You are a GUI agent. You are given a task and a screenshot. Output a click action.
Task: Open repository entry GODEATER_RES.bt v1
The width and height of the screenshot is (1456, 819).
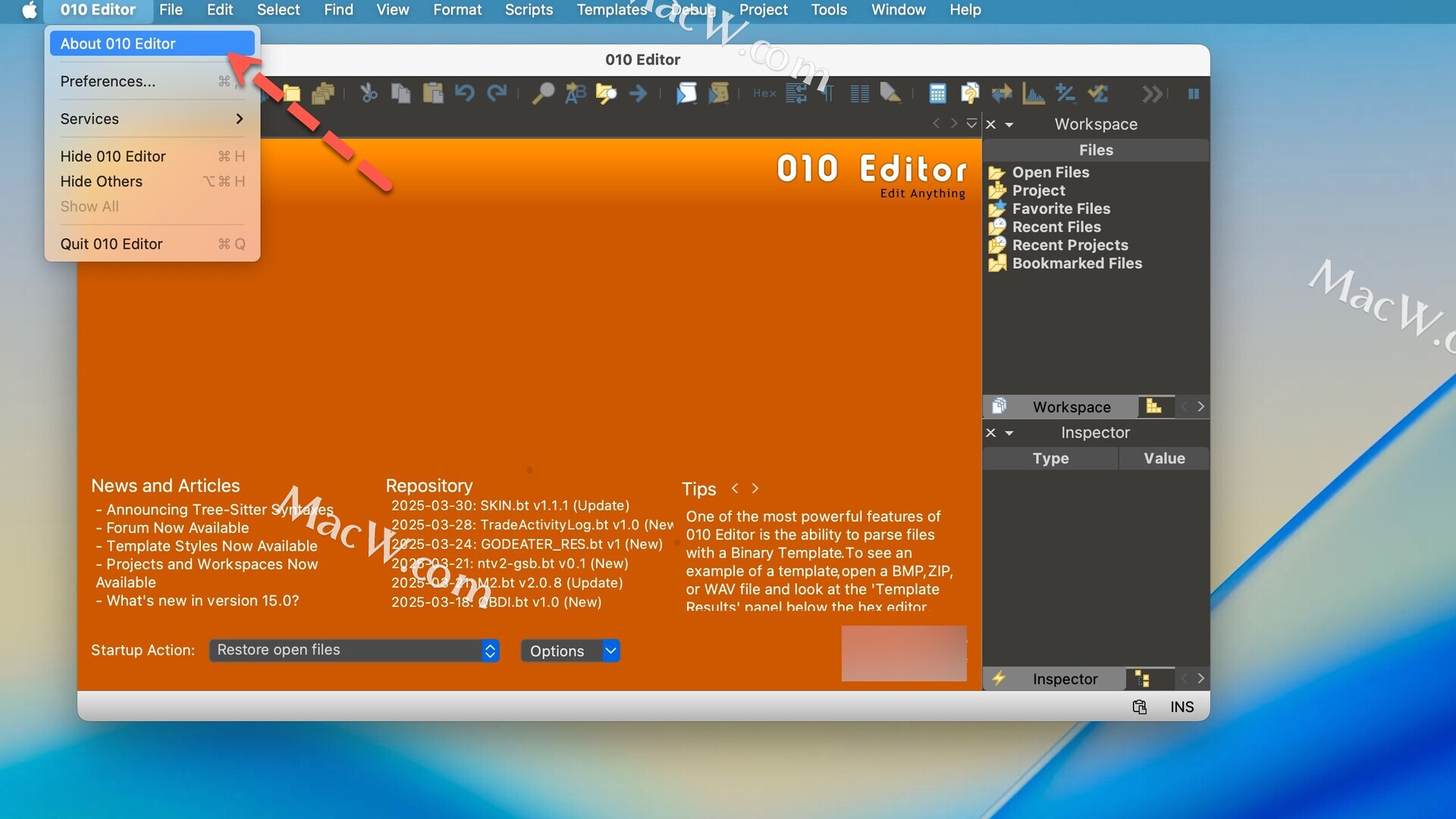pyautogui.click(x=527, y=544)
